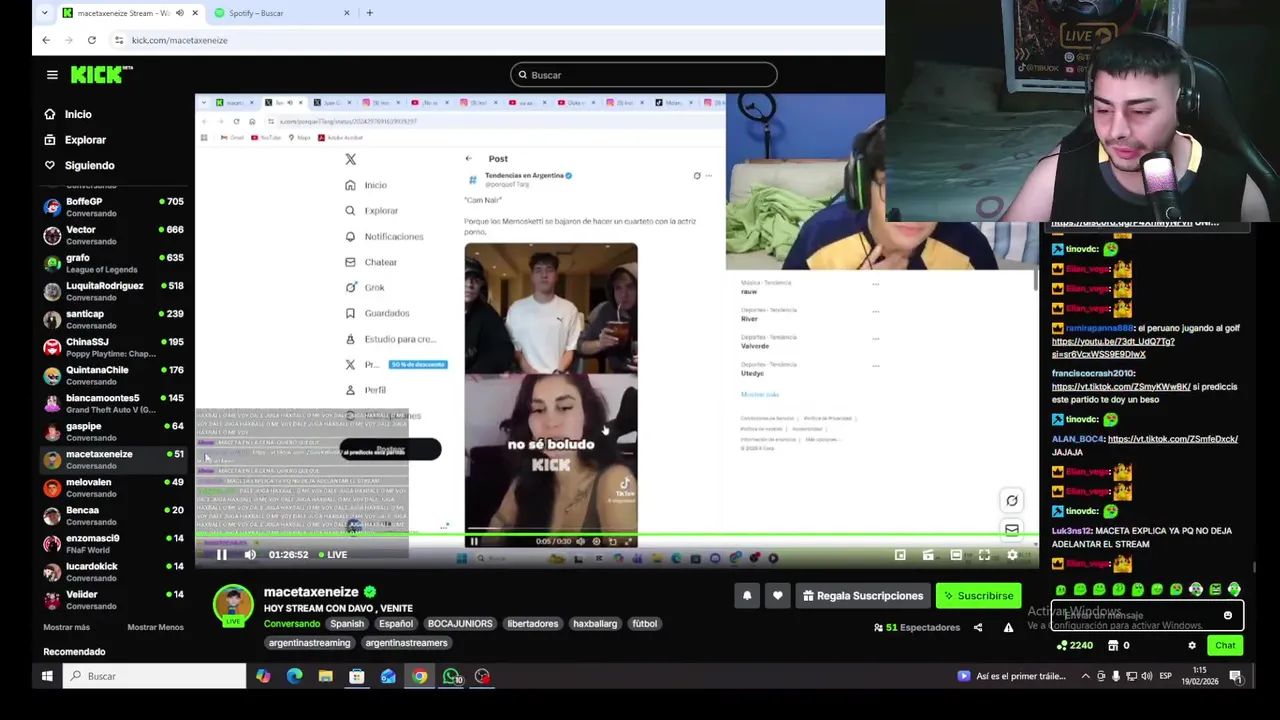This screenshot has width=1280, height=720.
Task: Open chat settings gear icon
Action: tap(1192, 646)
